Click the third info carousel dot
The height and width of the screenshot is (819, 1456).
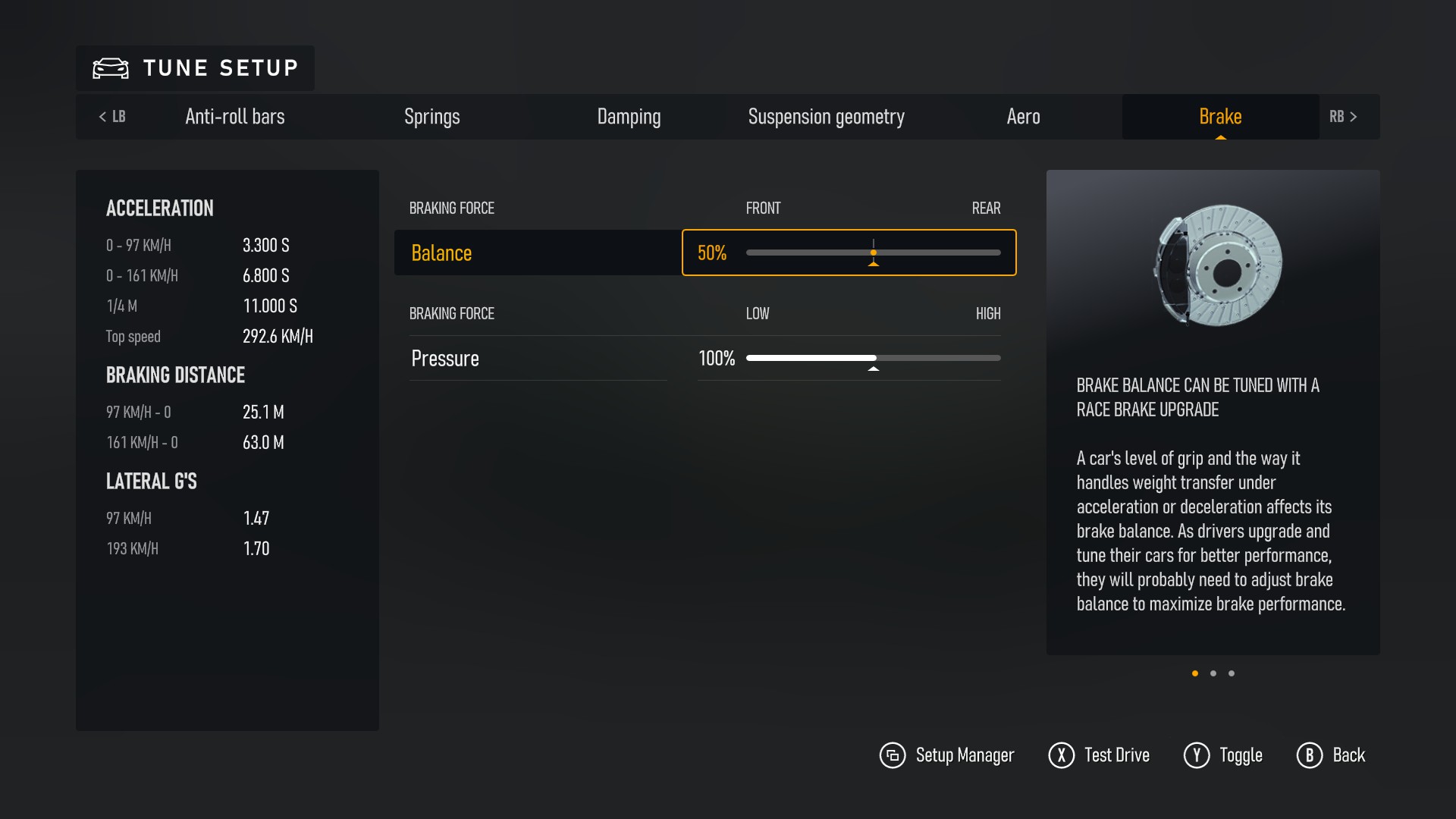[1232, 673]
